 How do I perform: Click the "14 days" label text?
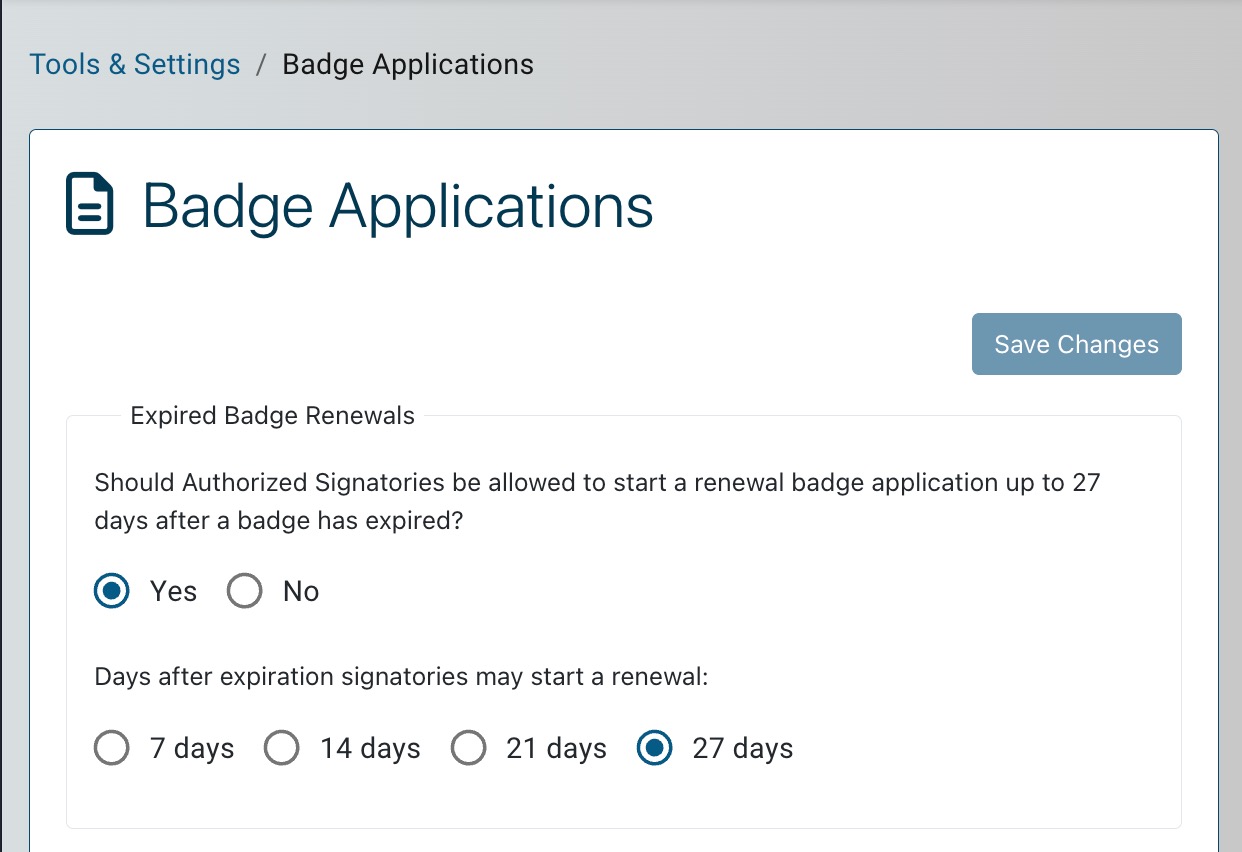[x=370, y=749]
